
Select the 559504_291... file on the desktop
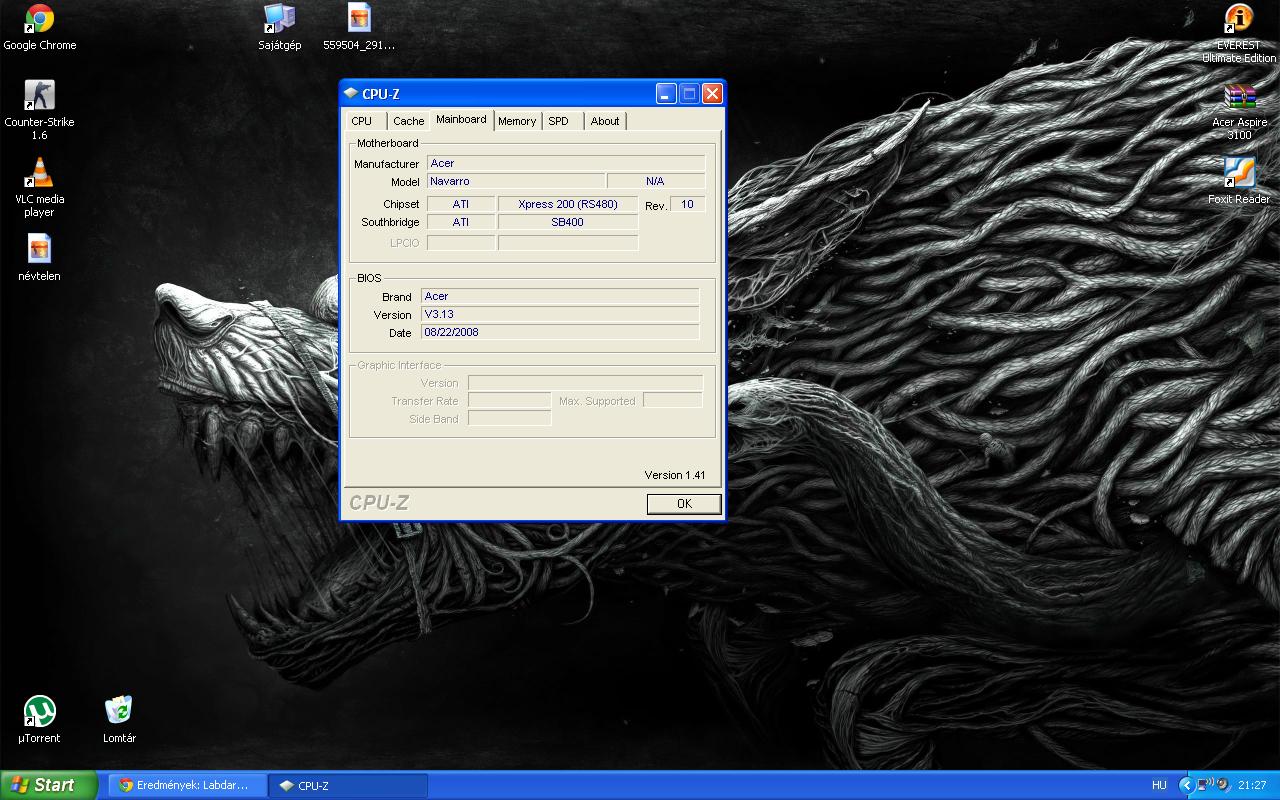click(x=359, y=26)
